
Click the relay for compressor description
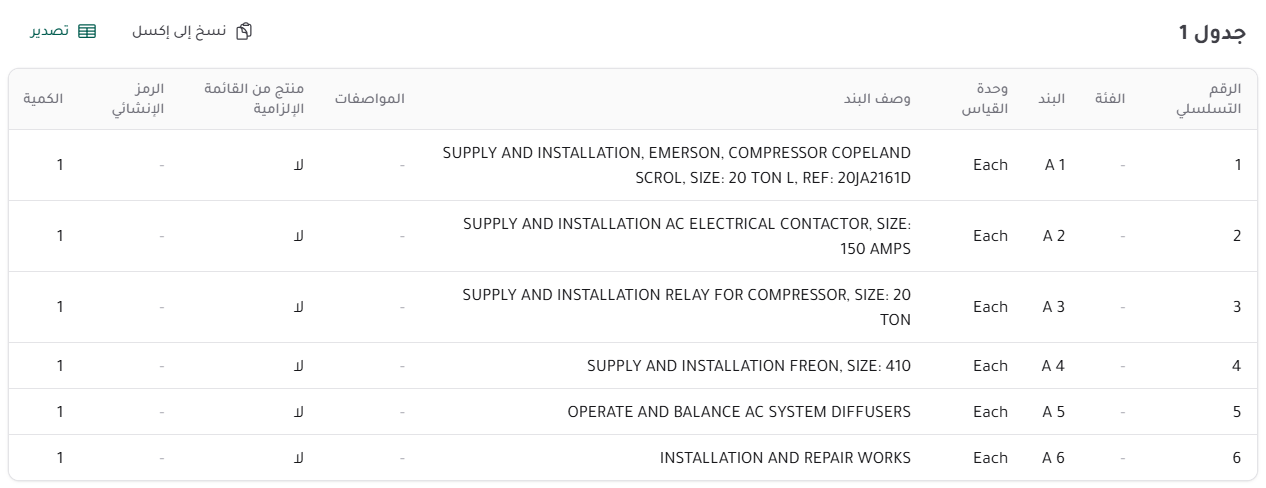tap(687, 307)
